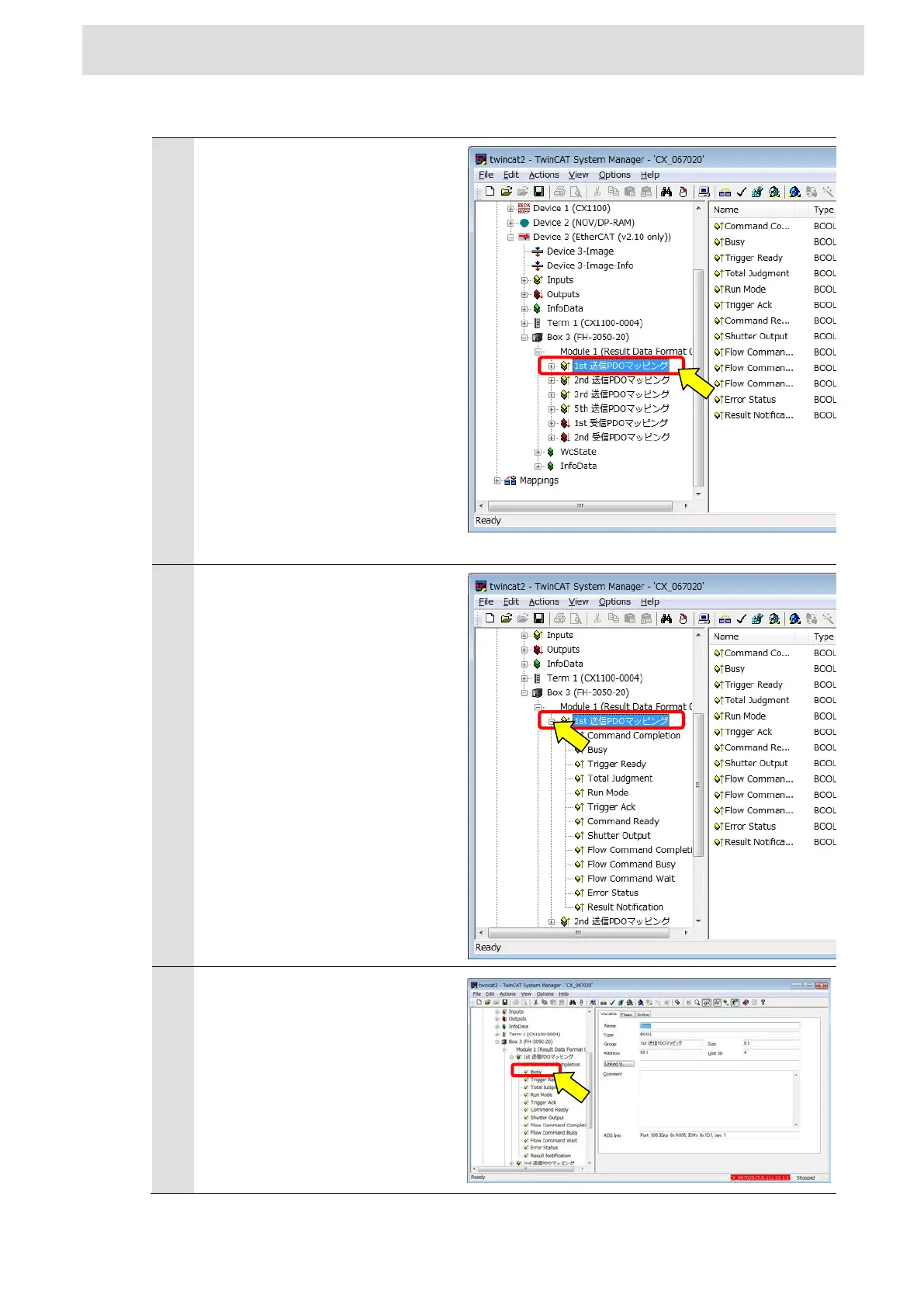
Task: Click Reload Devices wand icon, top screenshot toolbar
Action: click(x=828, y=192)
